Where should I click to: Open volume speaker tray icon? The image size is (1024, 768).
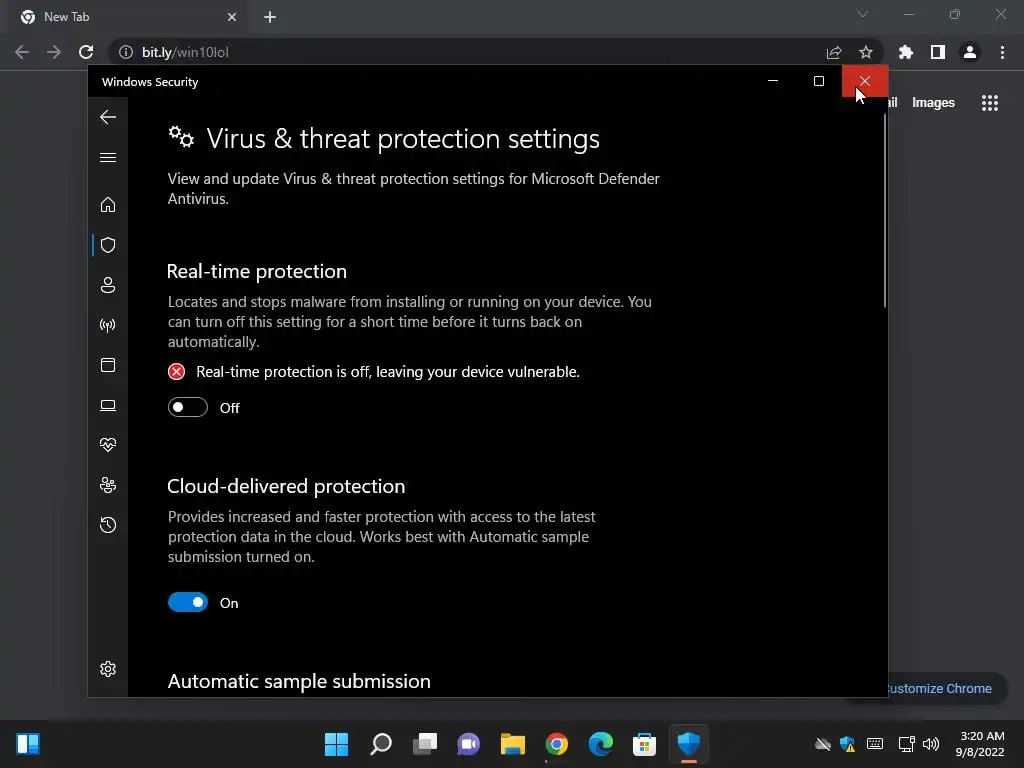(x=931, y=744)
